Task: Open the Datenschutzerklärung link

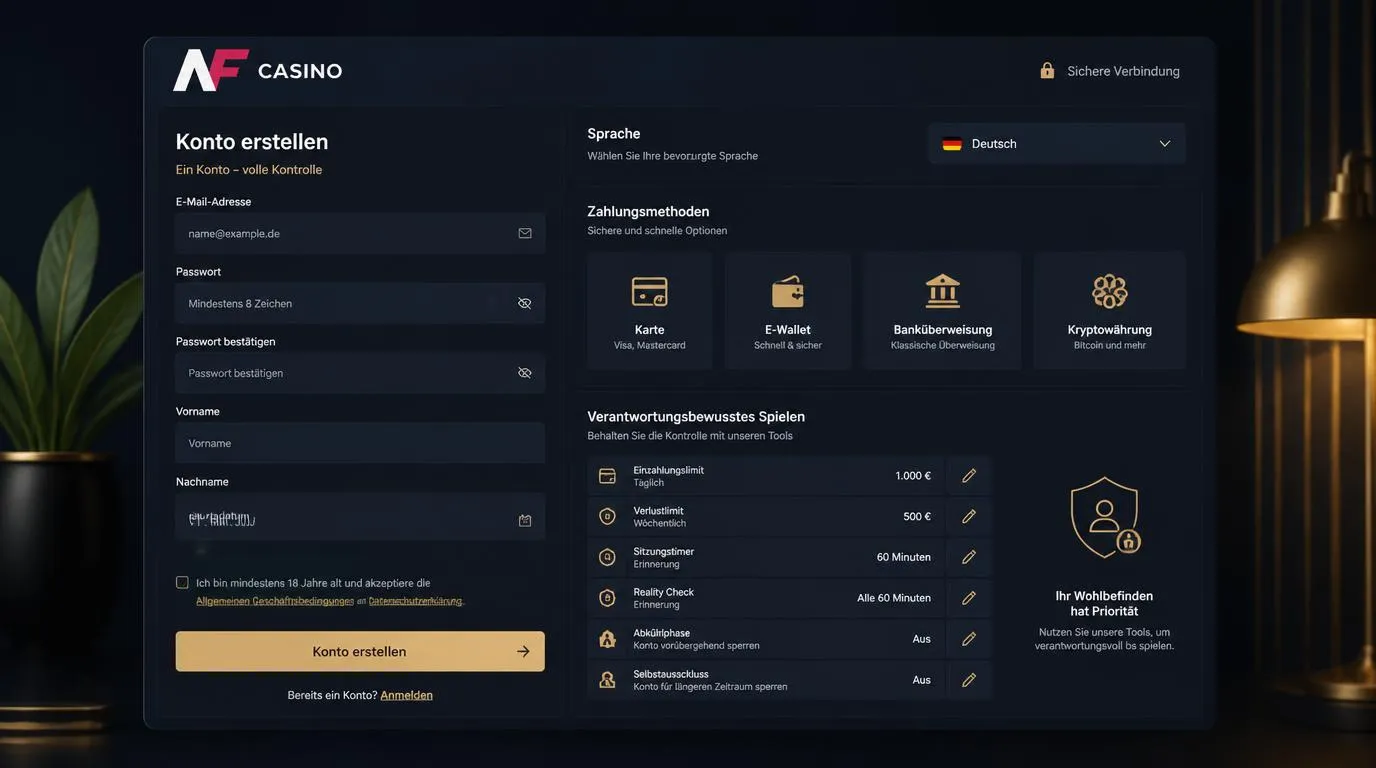Action: (416, 601)
